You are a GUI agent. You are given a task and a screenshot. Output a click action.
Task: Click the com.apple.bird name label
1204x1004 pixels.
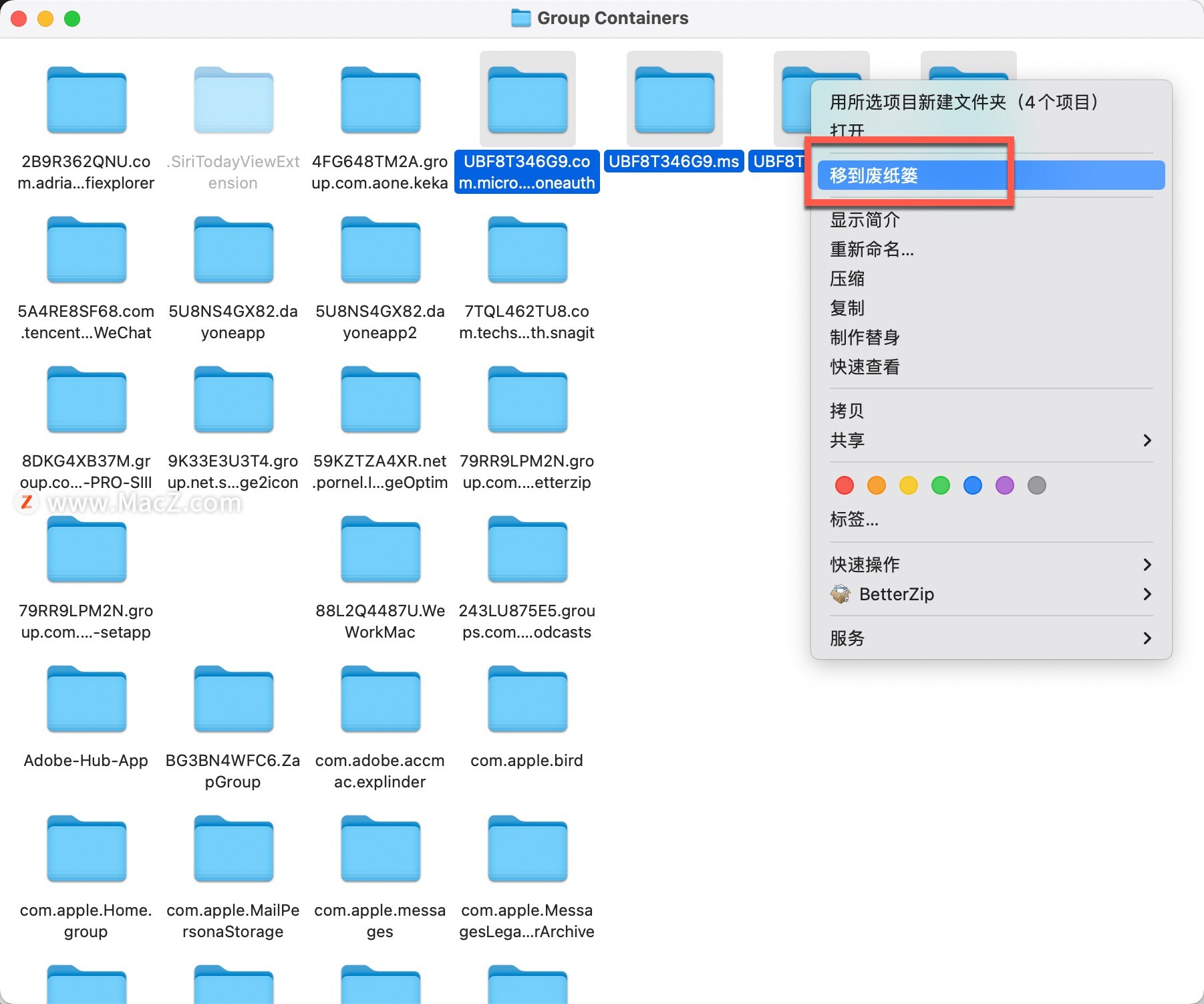[x=527, y=761]
